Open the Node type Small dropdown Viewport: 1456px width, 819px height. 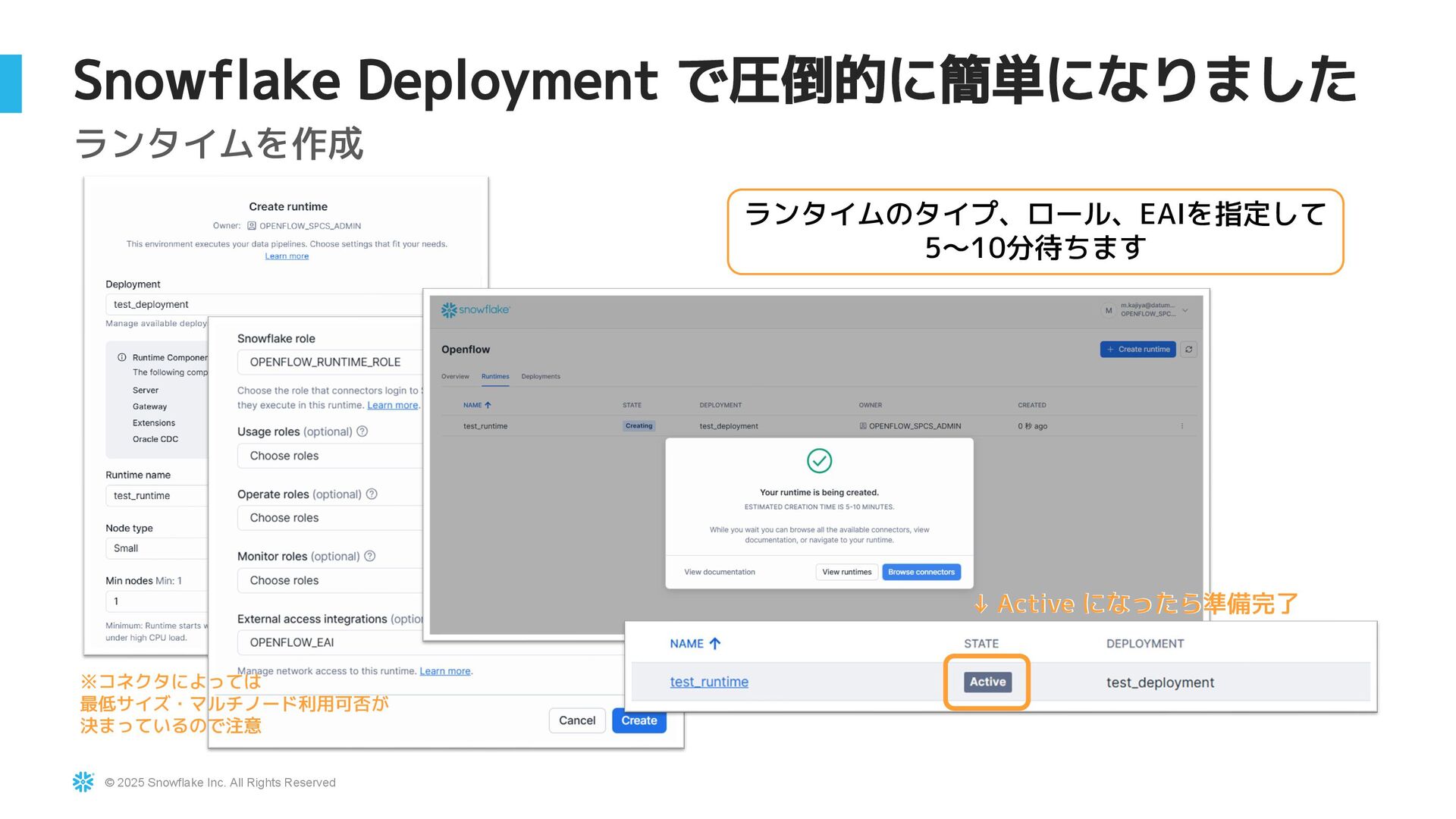point(155,548)
